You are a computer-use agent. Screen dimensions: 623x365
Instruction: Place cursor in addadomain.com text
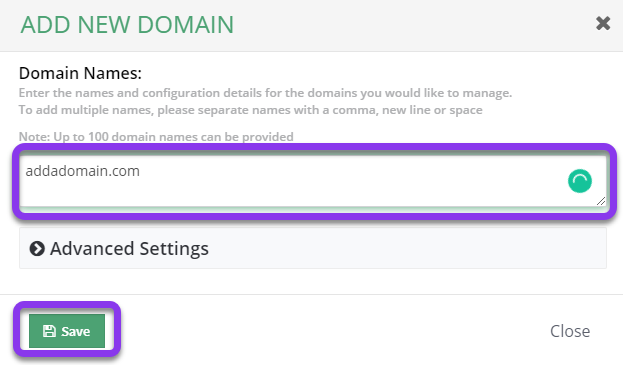click(x=82, y=171)
